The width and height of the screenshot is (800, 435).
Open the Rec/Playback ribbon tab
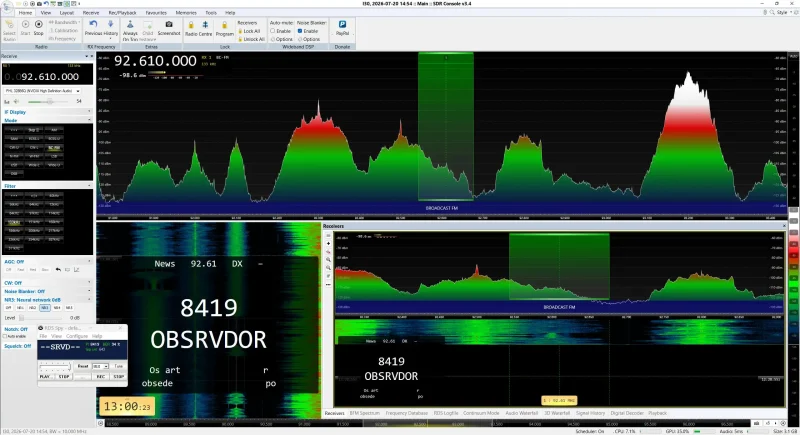tap(122, 13)
